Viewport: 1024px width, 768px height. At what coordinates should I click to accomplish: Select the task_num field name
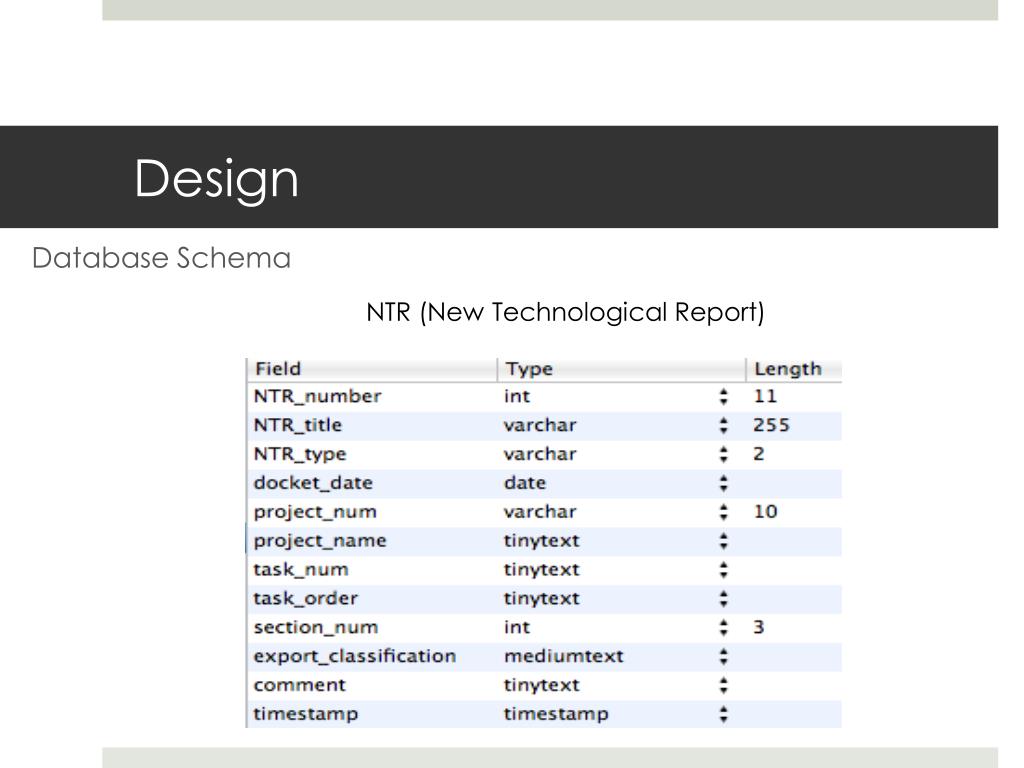[301, 569]
